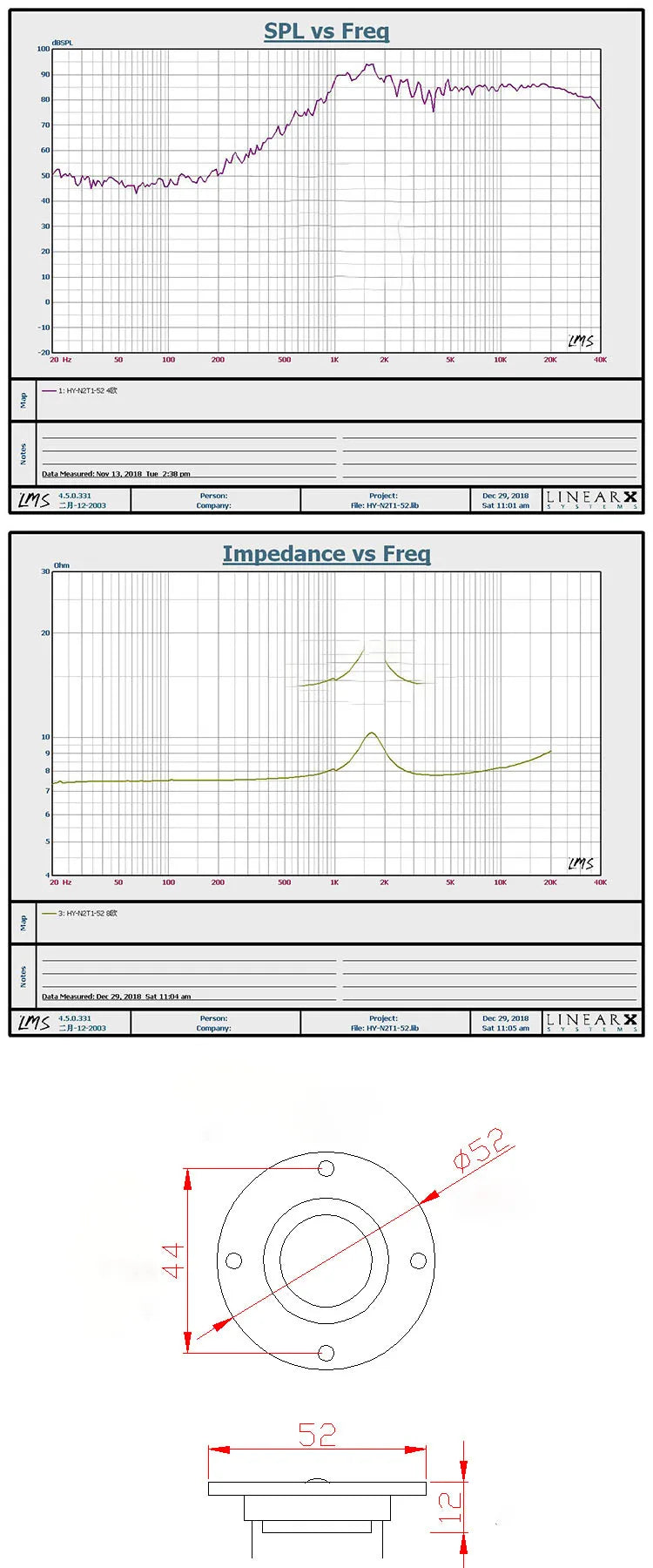Click the LinearX Systems logo under the SPL chart
The width and height of the screenshot is (653, 1568).
(591, 500)
